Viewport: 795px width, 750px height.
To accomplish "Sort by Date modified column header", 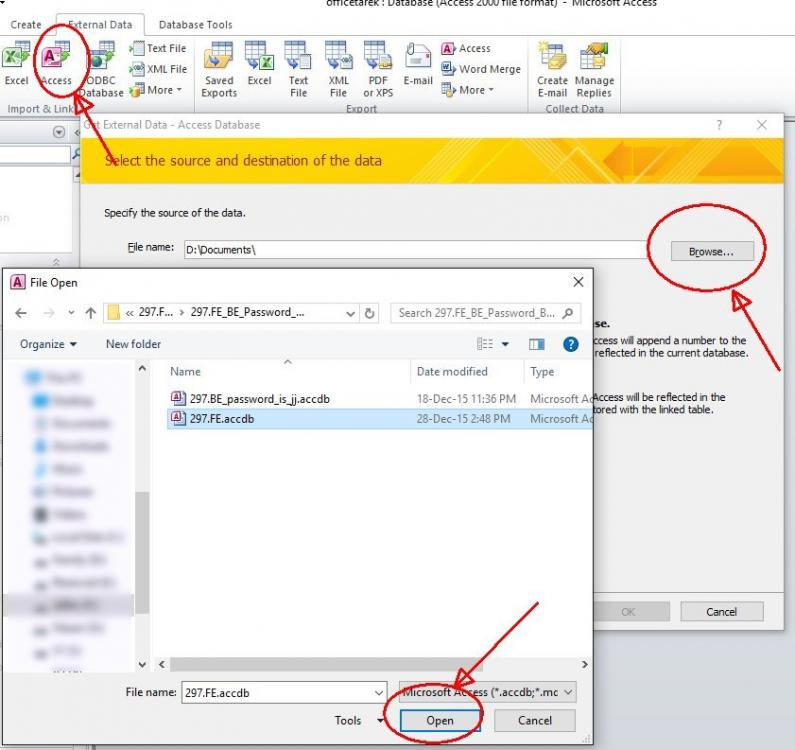I will pyautogui.click(x=466, y=372).
